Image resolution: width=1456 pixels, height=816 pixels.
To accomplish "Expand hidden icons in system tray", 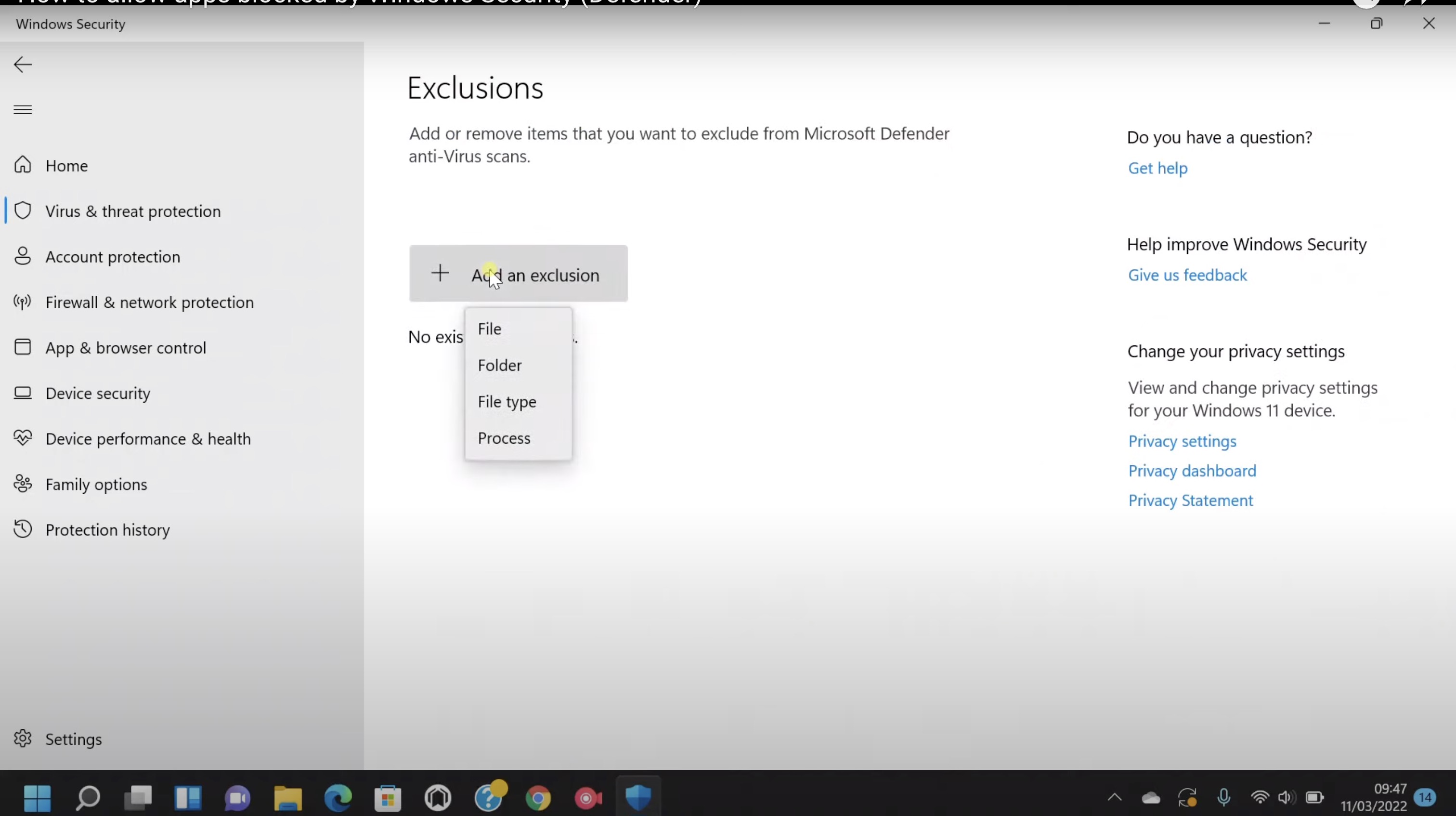I will (1114, 798).
